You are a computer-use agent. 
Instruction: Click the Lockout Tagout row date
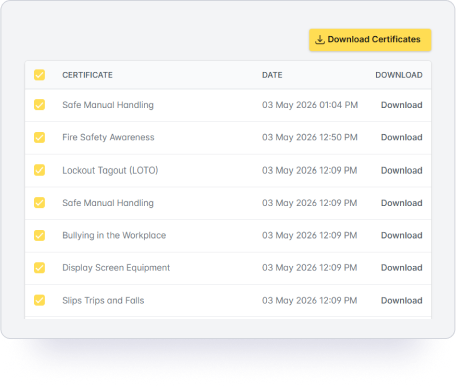point(310,170)
